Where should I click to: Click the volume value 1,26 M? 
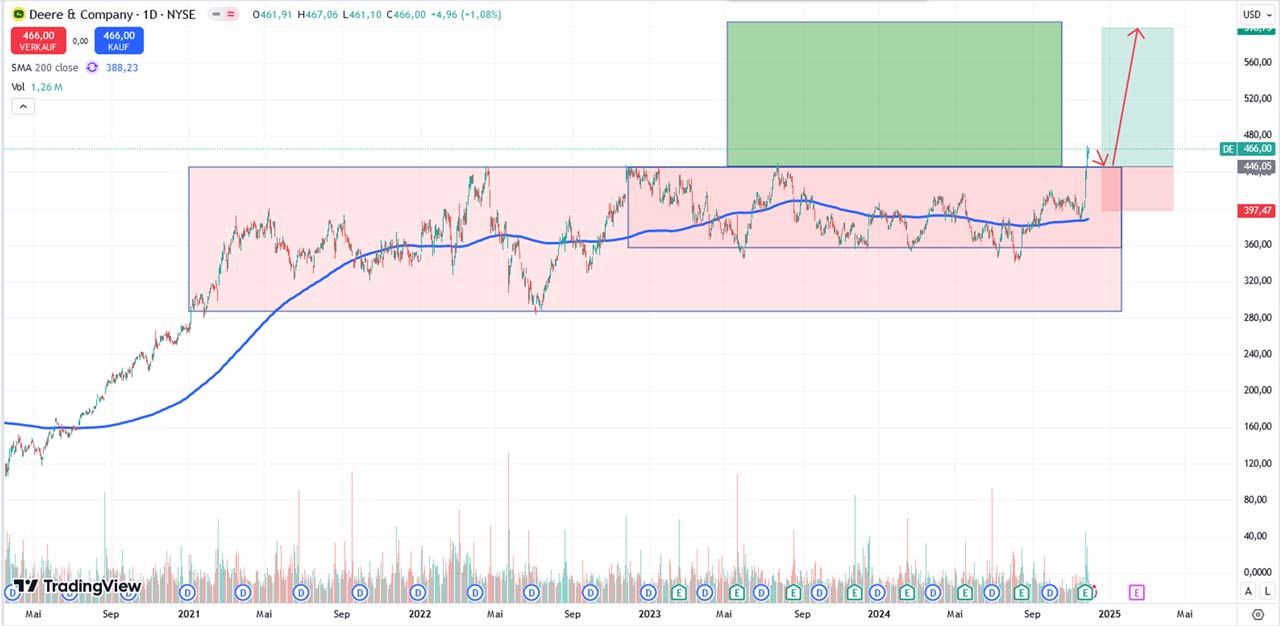[x=47, y=87]
